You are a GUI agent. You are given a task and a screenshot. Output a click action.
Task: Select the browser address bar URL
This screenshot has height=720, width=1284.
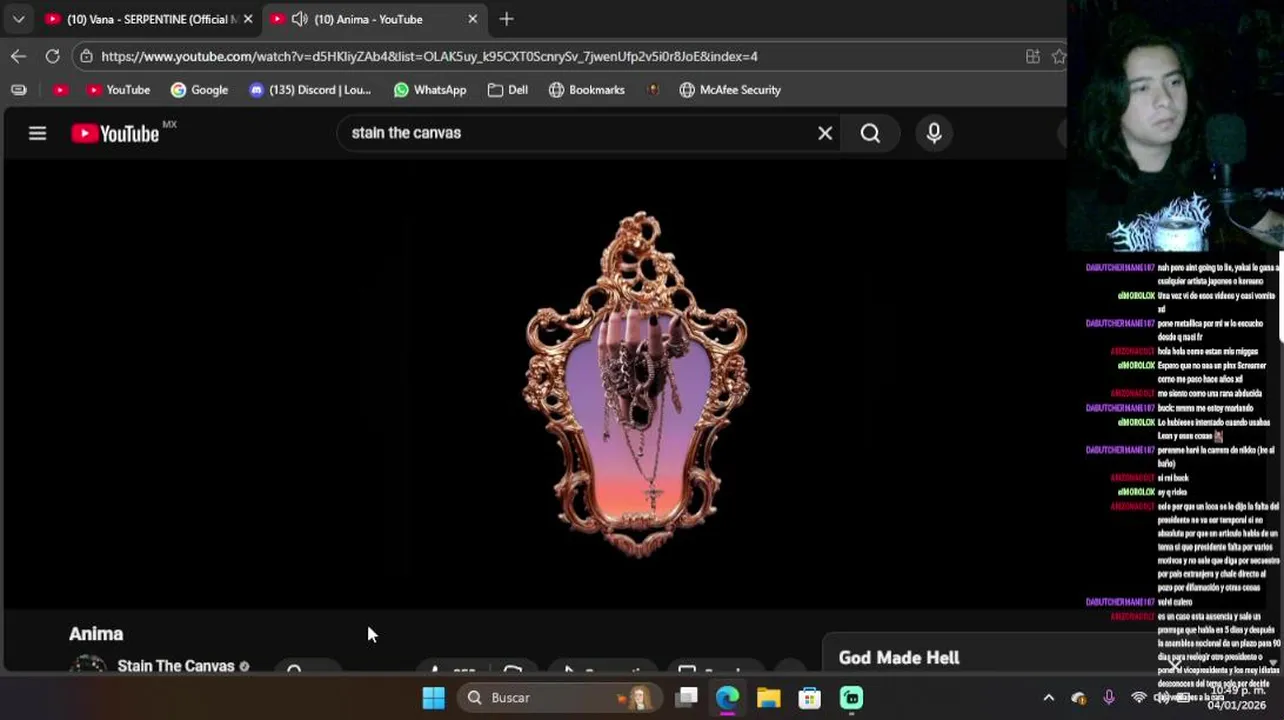(429, 56)
